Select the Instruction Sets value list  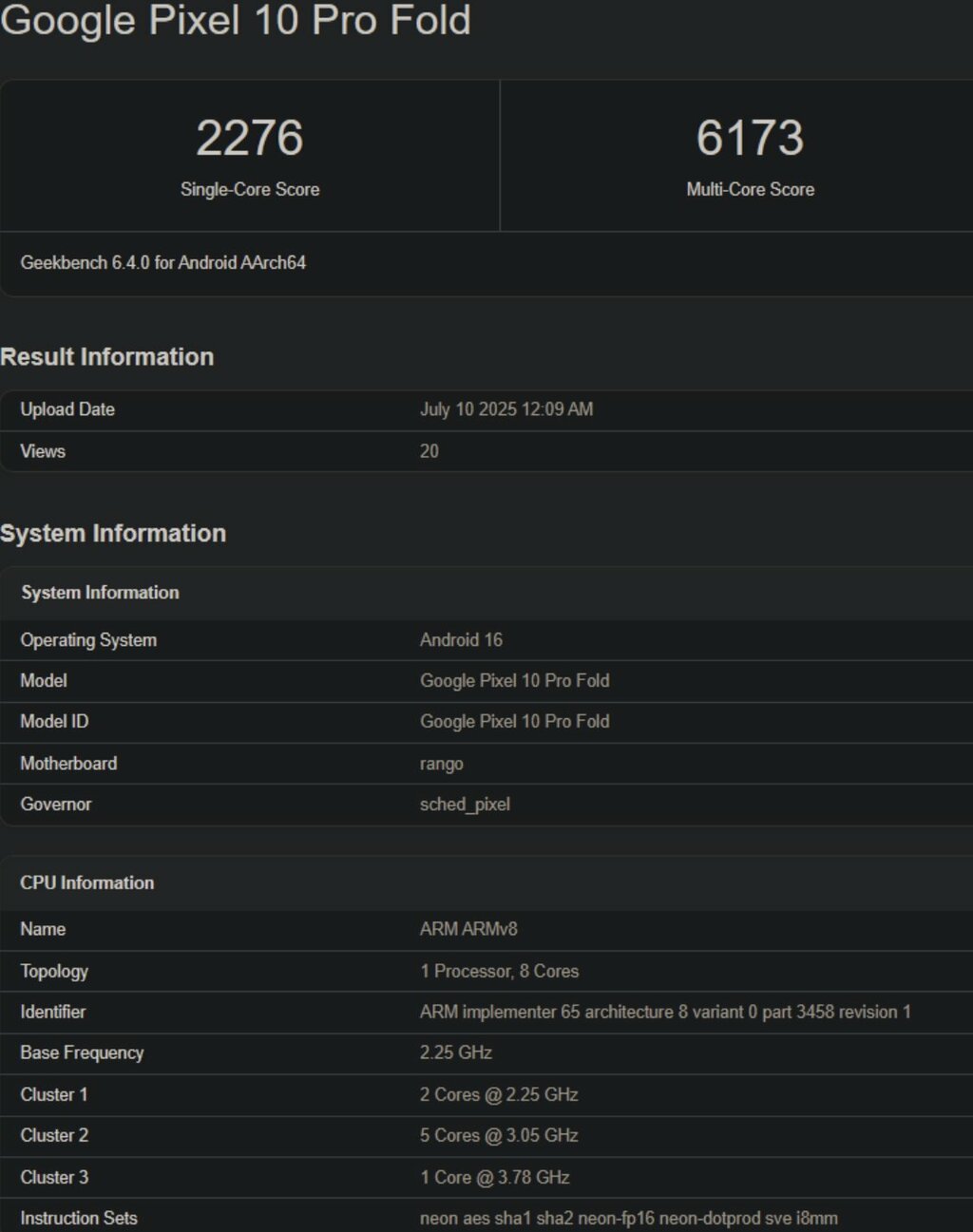coord(628,1218)
